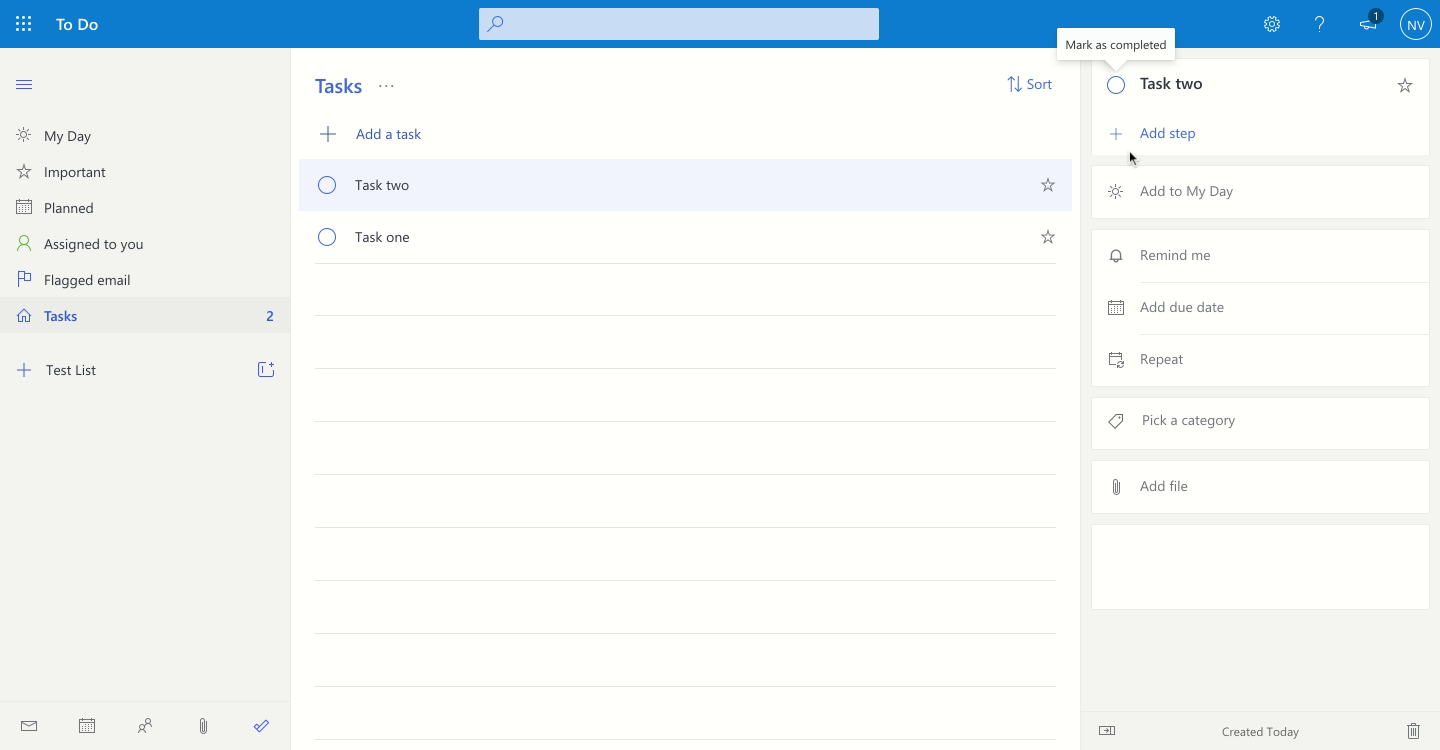The image size is (1440, 750).
Task: Click the Repeat option
Action: (x=1161, y=359)
